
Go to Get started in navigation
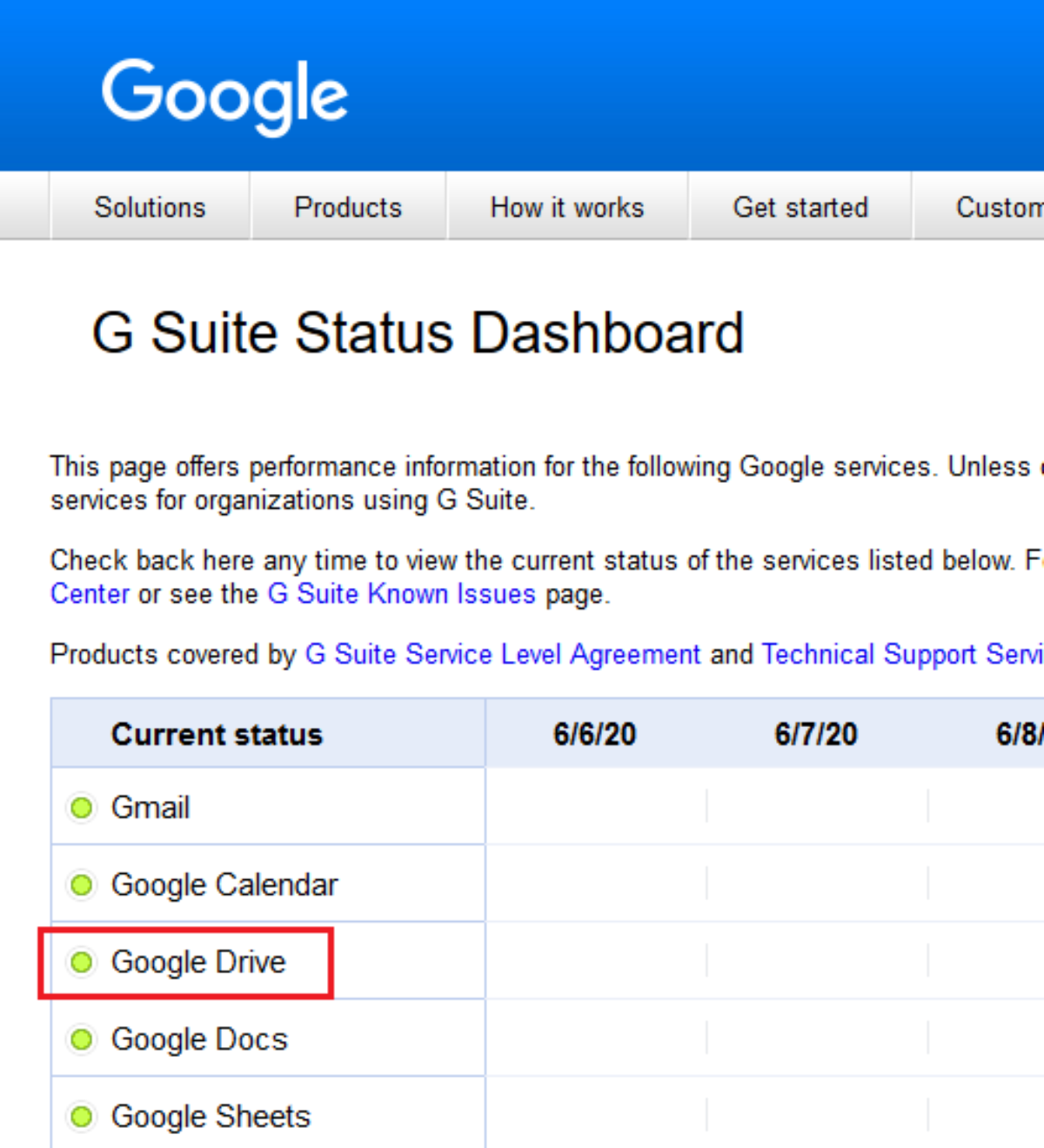click(x=800, y=207)
